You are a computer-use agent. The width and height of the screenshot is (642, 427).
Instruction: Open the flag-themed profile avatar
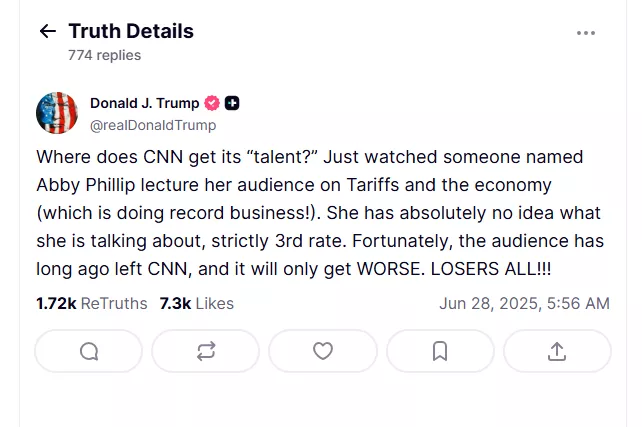coord(57,113)
